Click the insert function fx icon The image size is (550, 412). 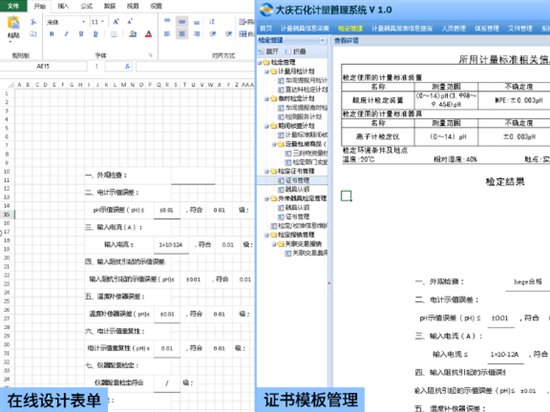click(x=127, y=66)
